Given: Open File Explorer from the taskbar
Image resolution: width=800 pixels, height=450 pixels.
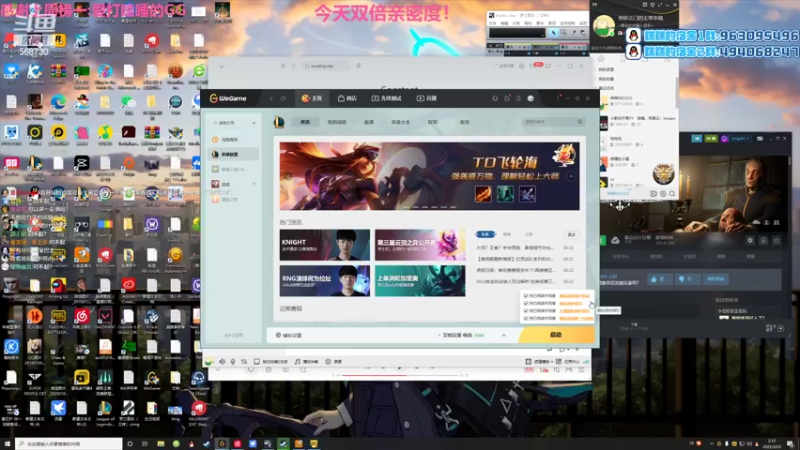Looking at the screenshot, I should (x=161, y=444).
